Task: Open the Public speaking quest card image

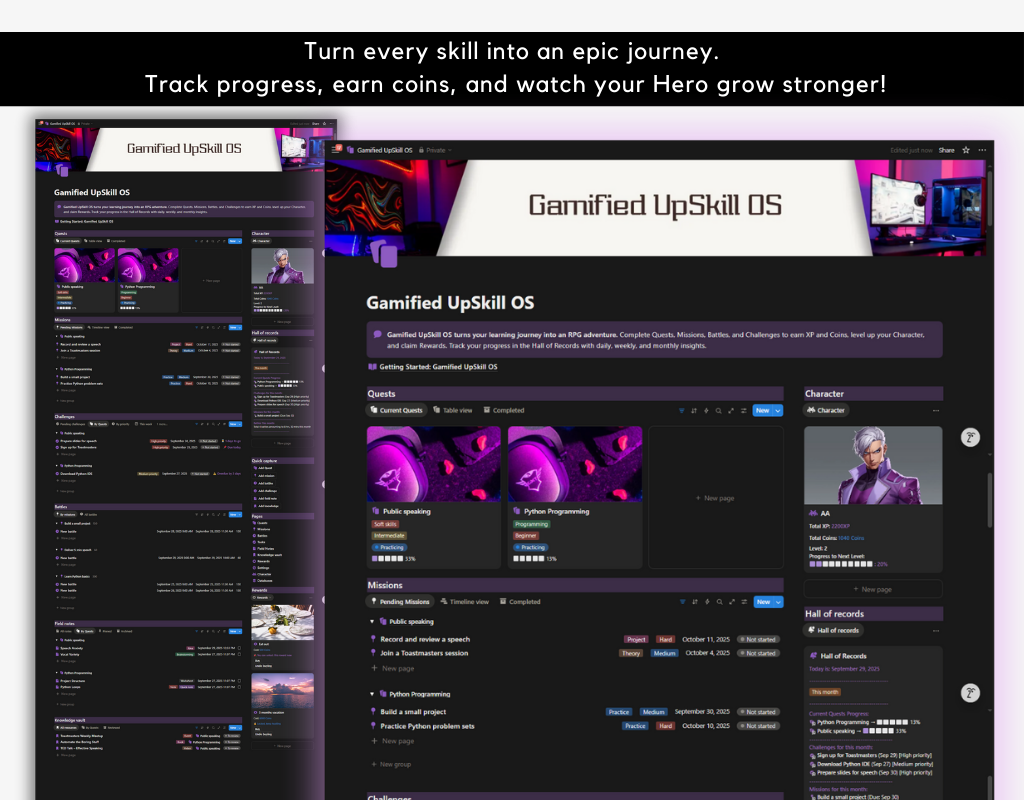Action: tap(434, 464)
